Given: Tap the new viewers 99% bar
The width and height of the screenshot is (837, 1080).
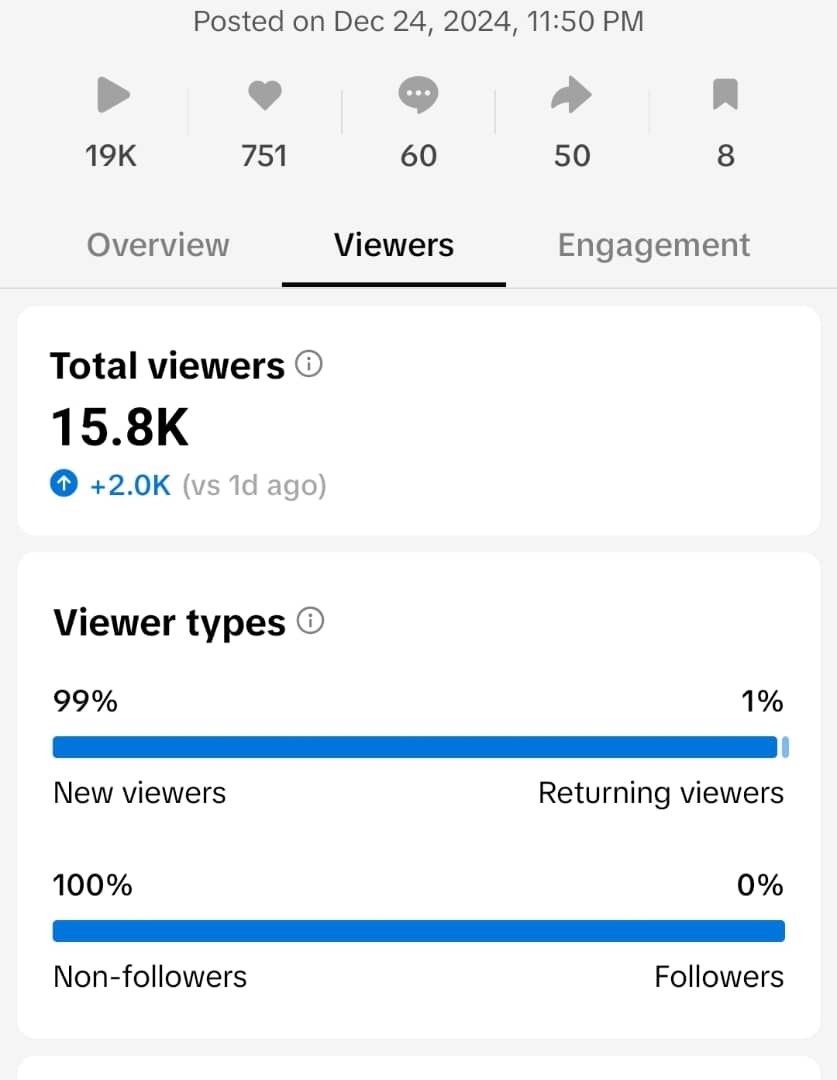Looking at the screenshot, I should [414, 747].
